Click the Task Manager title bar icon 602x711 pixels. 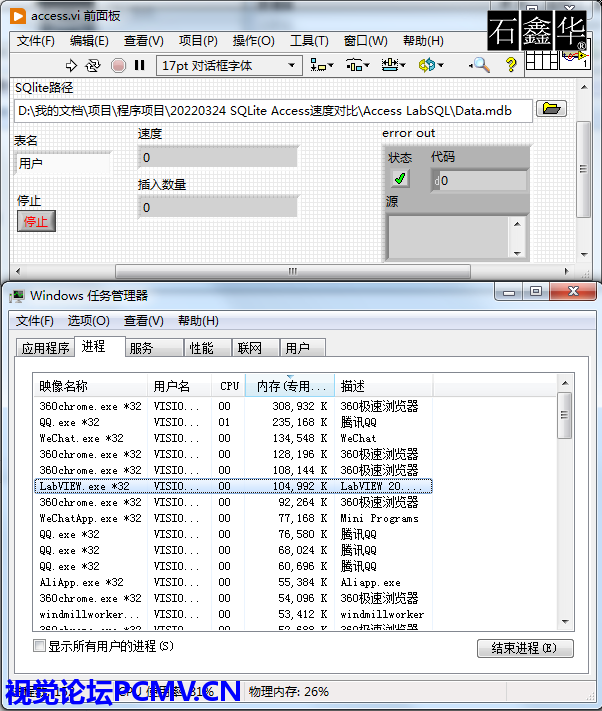[17, 296]
